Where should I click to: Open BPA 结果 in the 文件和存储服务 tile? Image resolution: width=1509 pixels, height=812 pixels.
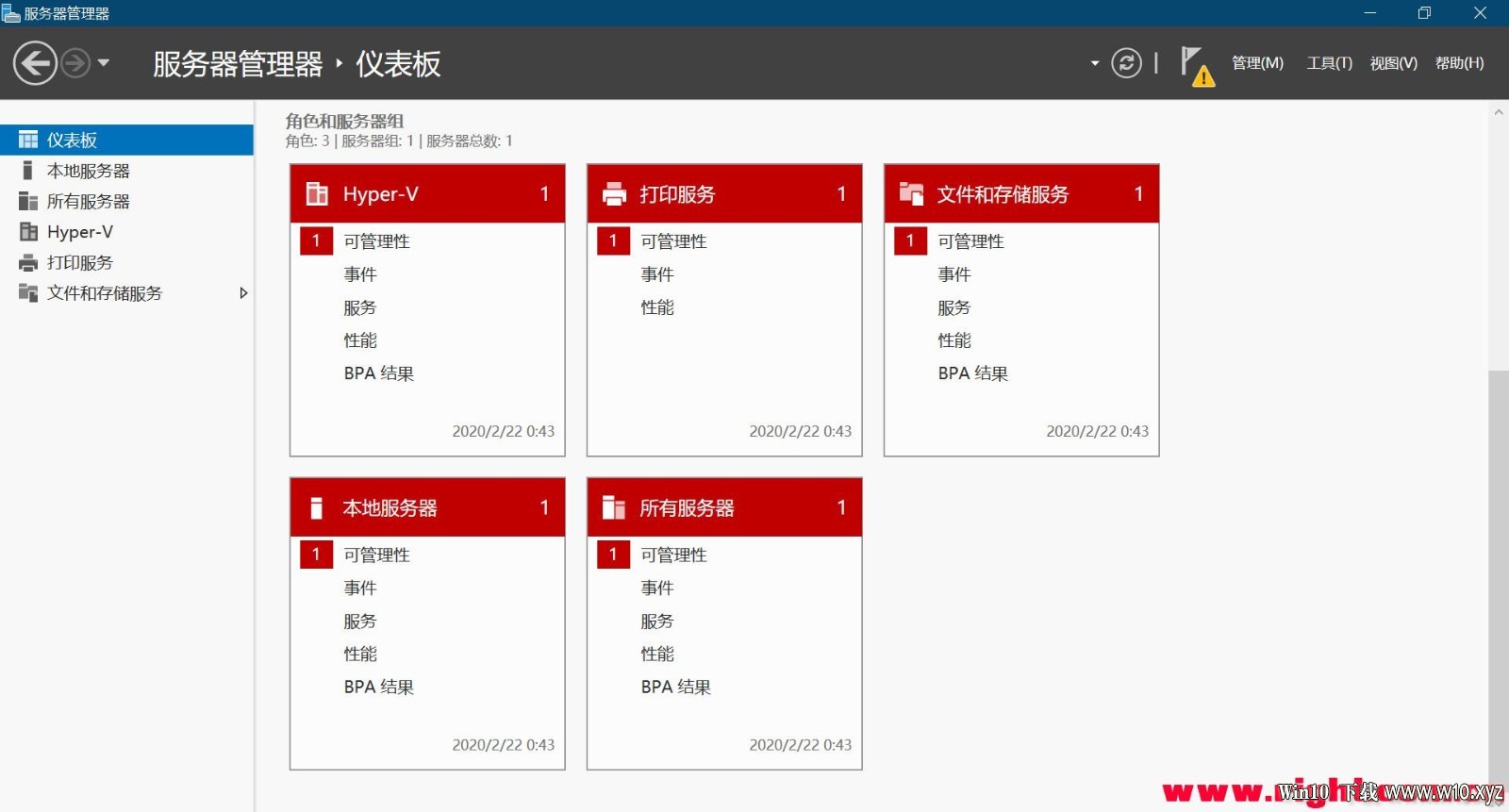pos(973,373)
